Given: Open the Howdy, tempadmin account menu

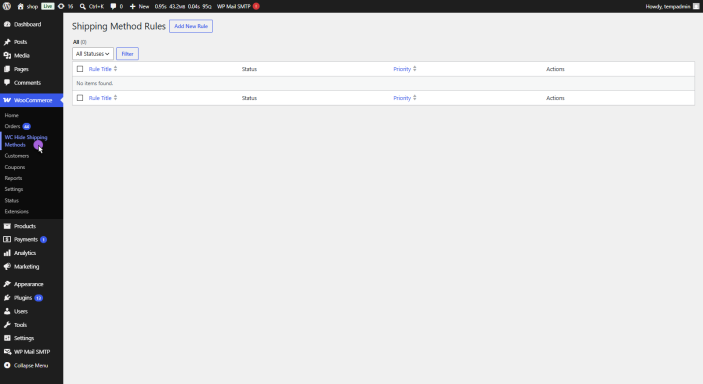Looking at the screenshot, I should [672, 6].
